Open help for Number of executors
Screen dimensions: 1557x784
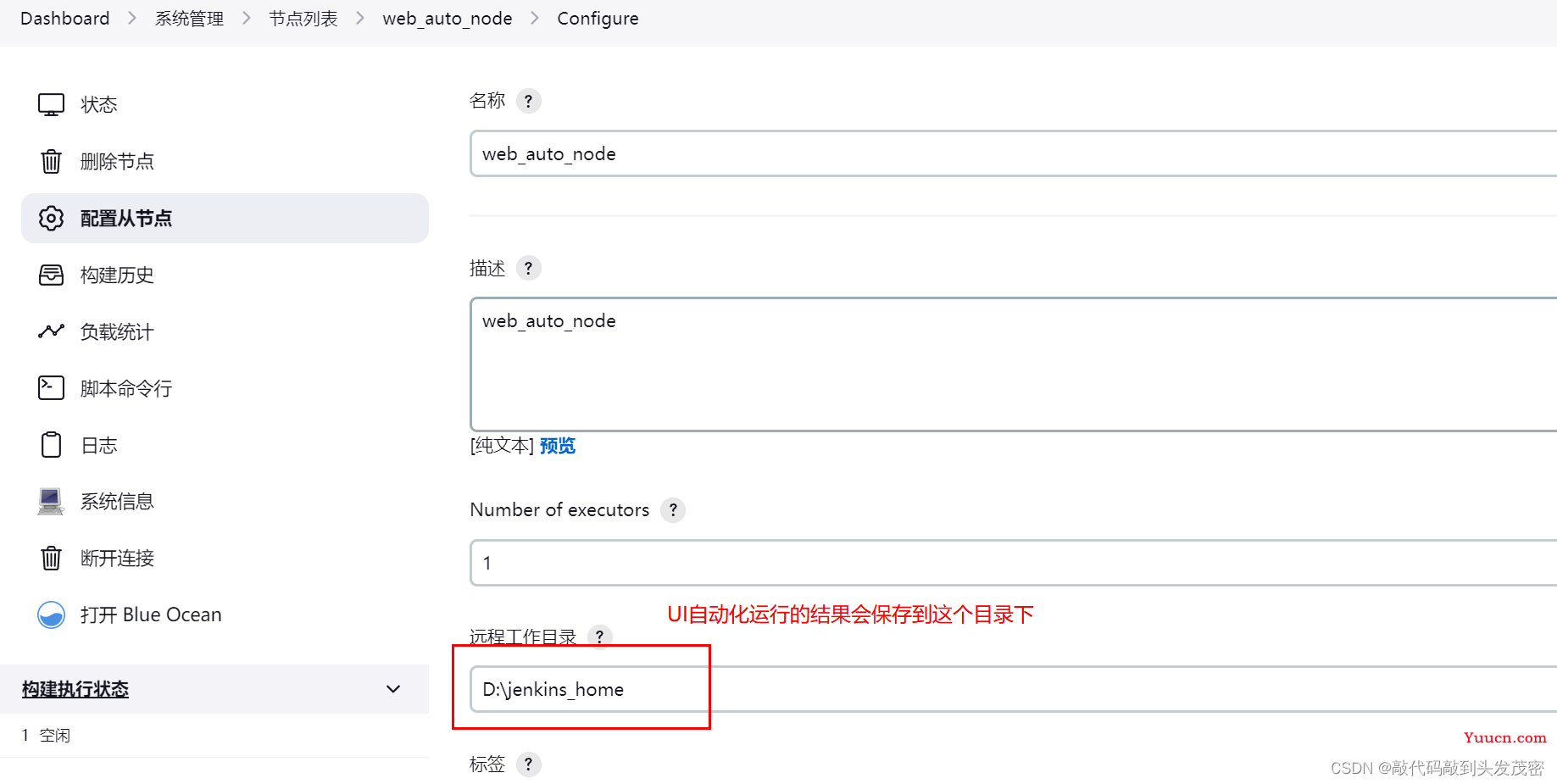point(673,510)
